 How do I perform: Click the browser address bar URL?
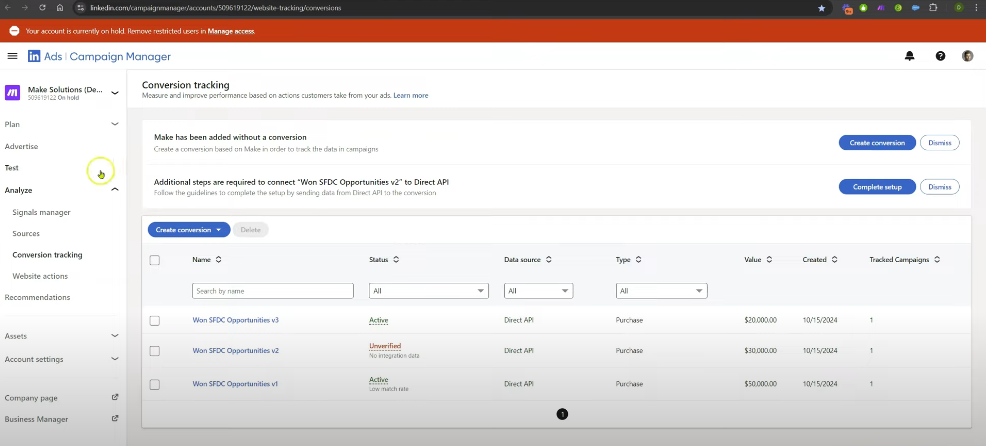(x=216, y=8)
